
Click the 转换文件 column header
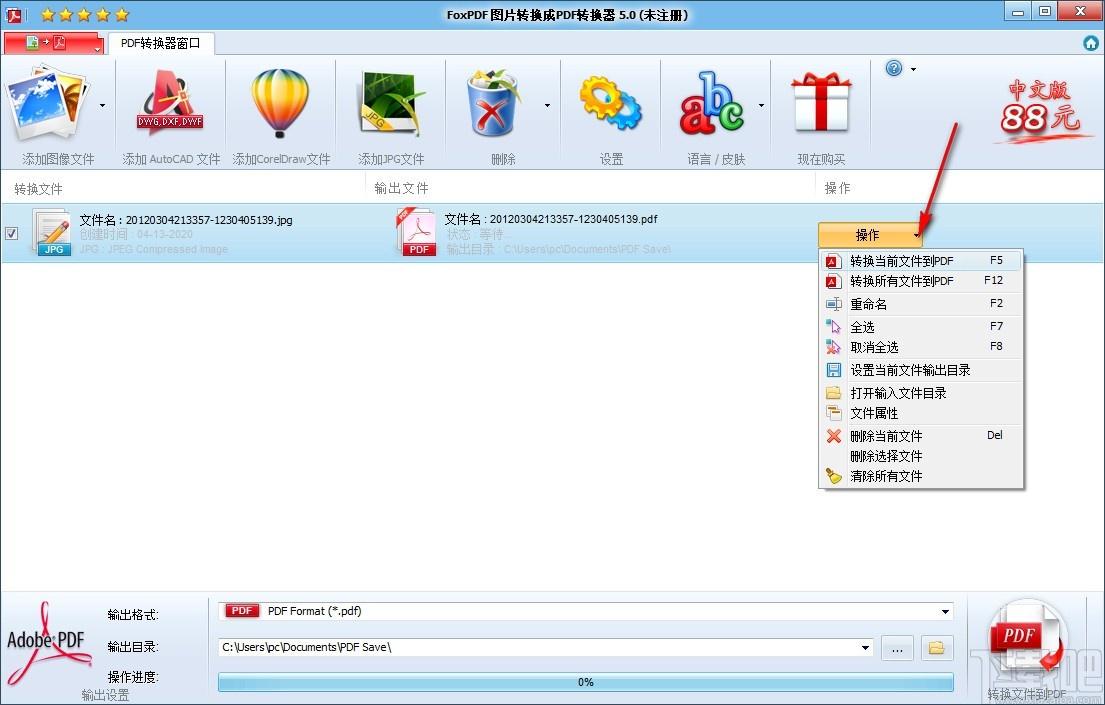pyautogui.click(x=39, y=189)
